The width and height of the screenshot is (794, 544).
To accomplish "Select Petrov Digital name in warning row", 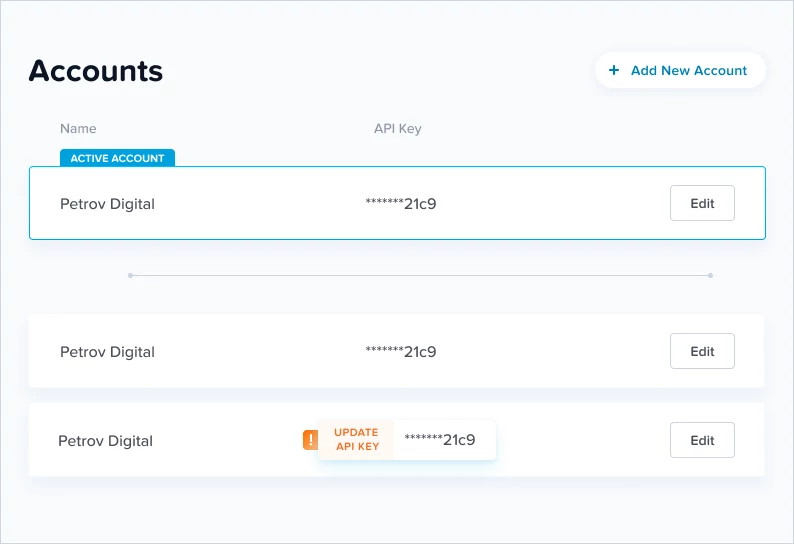I will 105,441.
